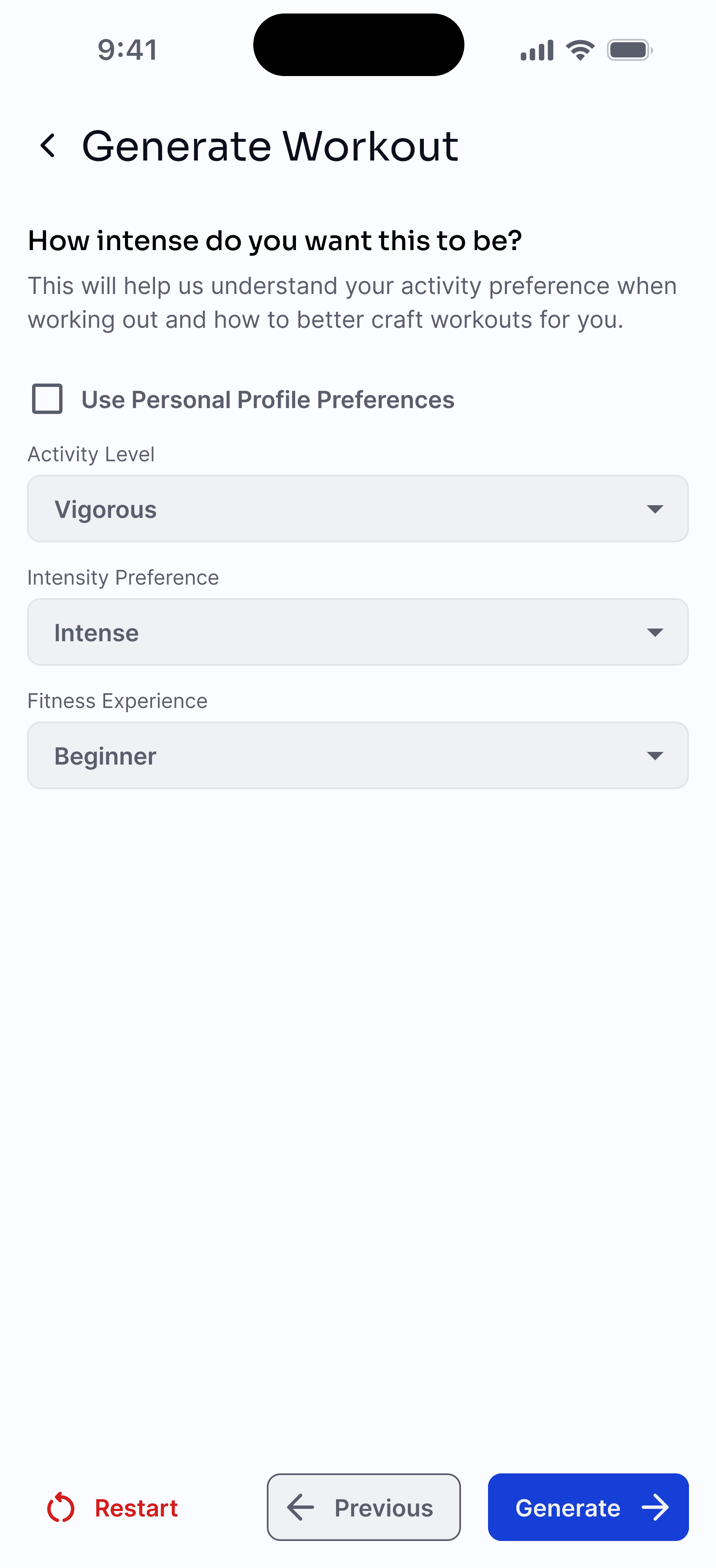Click the right arrow icon in Generate button
Image resolution: width=716 pixels, height=1568 pixels.
tap(655, 1507)
